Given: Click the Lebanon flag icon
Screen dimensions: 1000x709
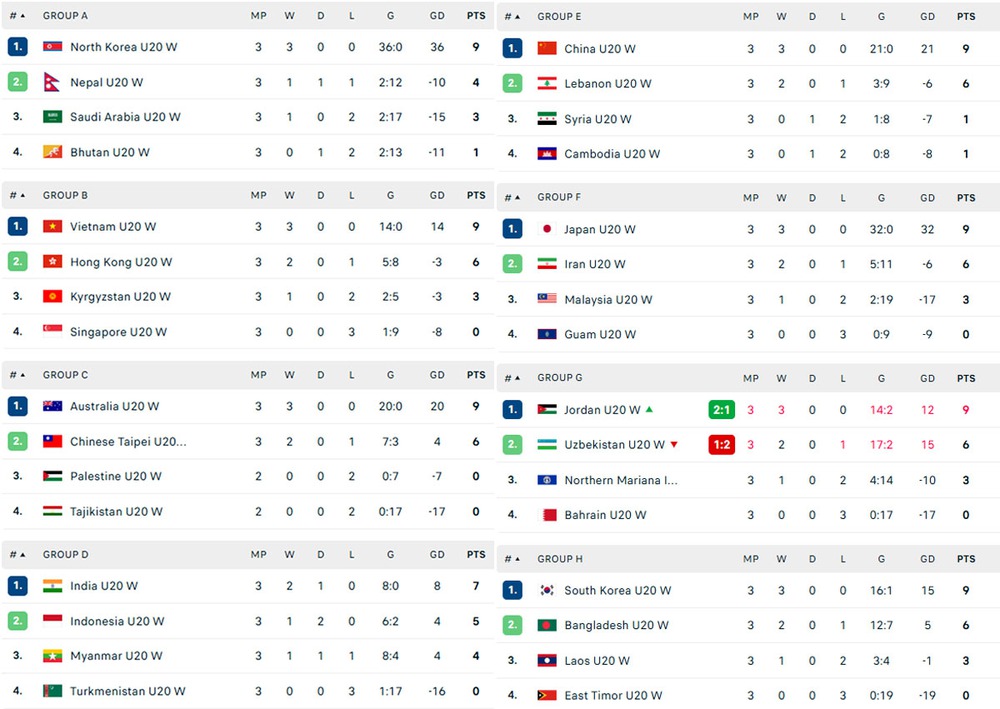Looking at the screenshot, I should (x=547, y=84).
